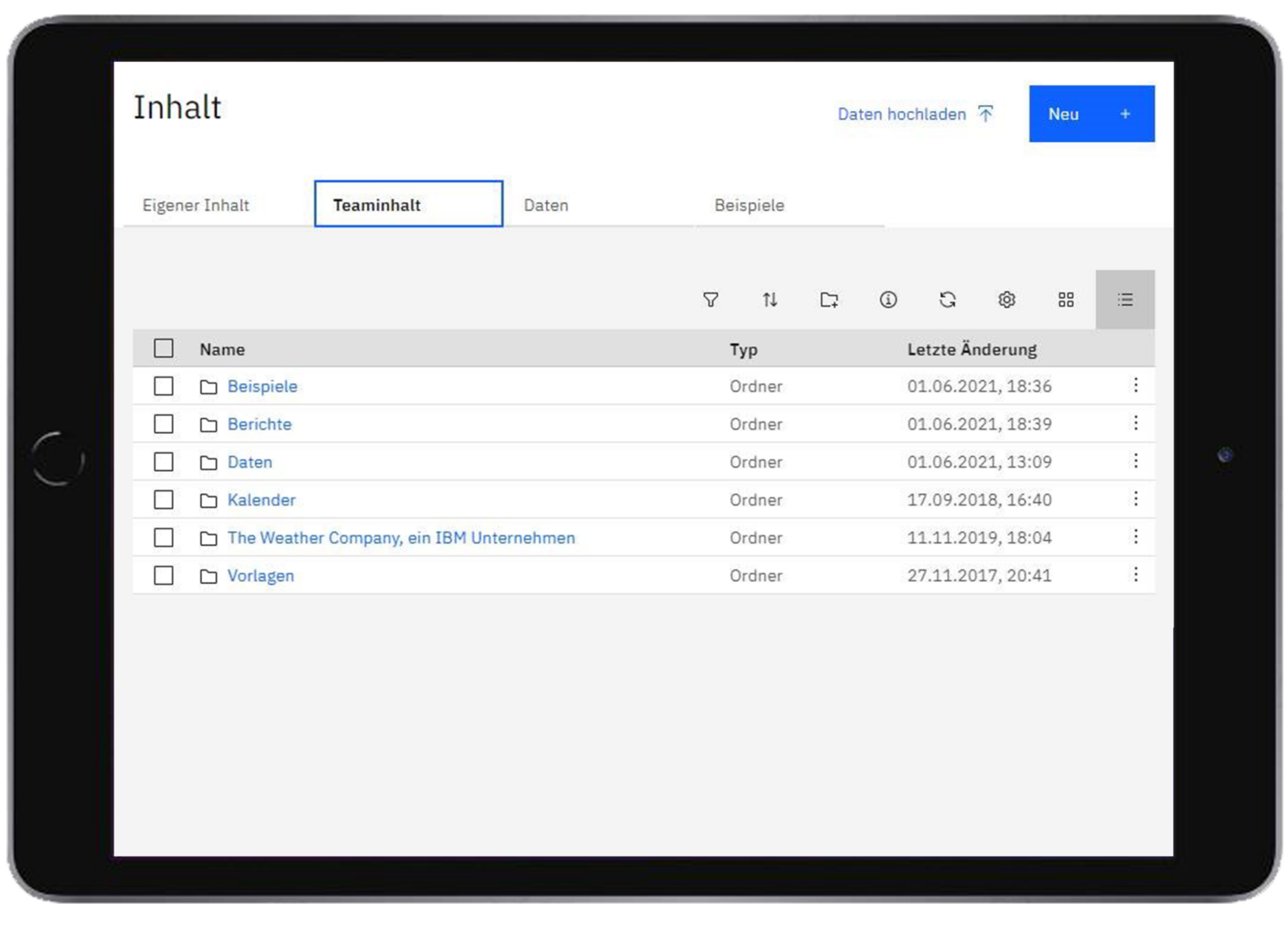Open the overflow menu for Beispiele row
1288x934 pixels.
[x=1135, y=385]
